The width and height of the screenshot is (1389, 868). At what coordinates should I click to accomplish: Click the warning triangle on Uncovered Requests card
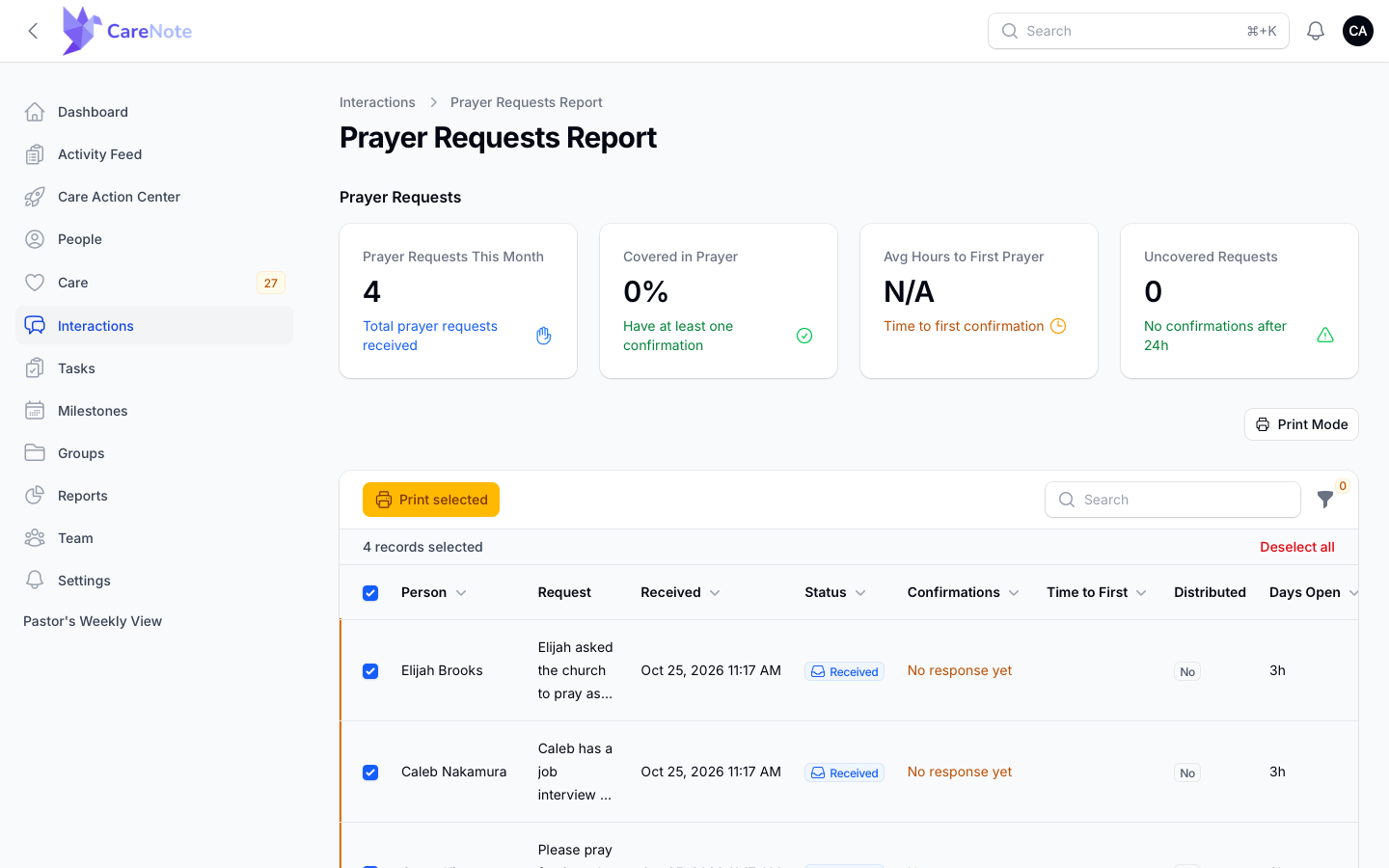[x=1325, y=336]
